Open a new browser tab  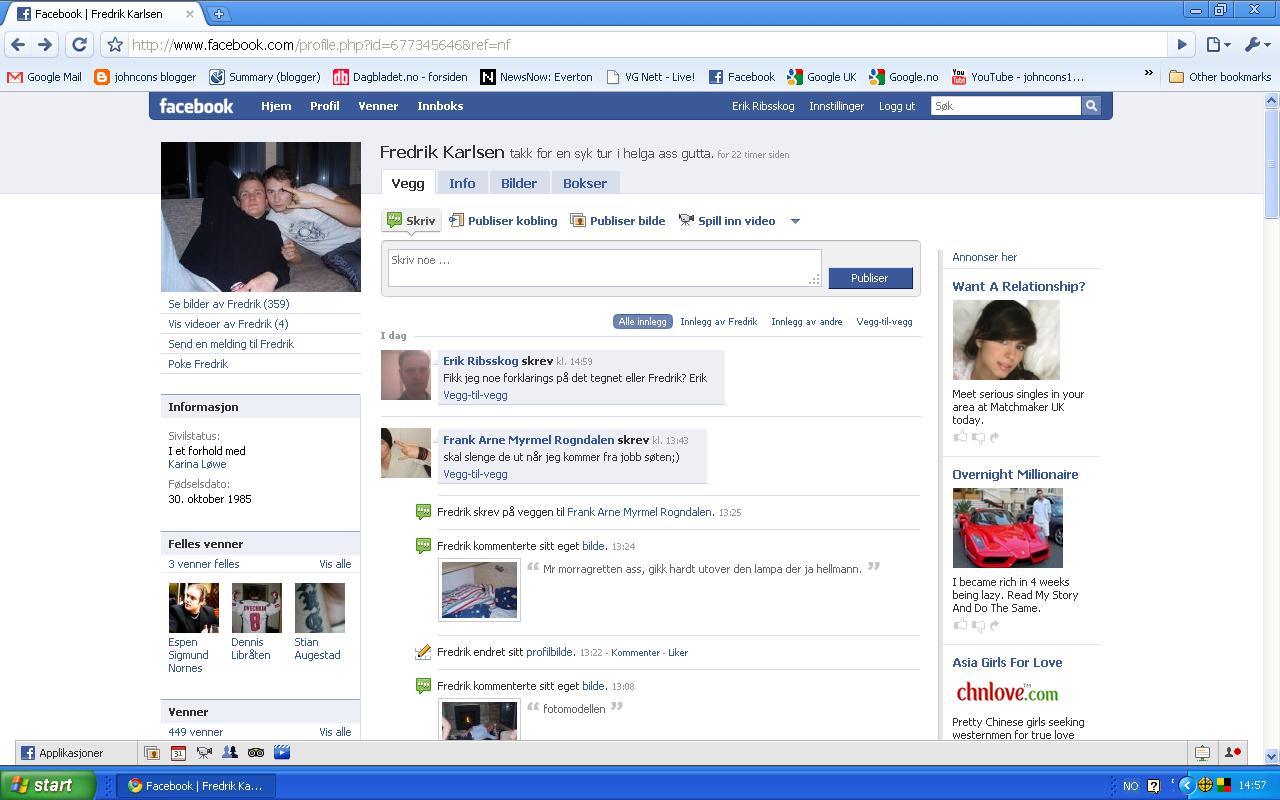pyautogui.click(x=219, y=14)
